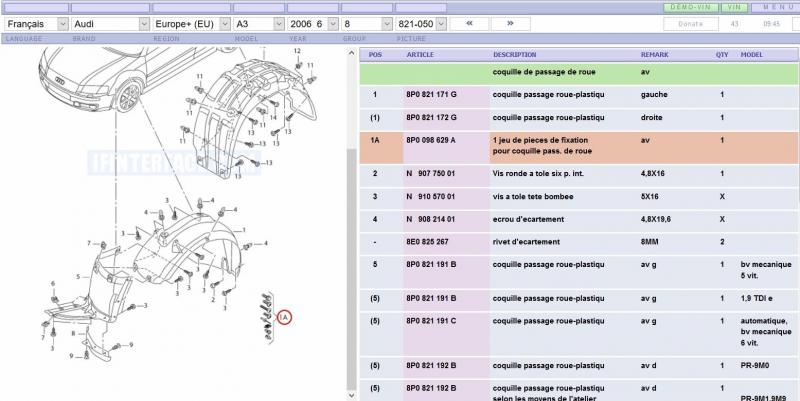Select article N 908 214 01
800x401 pixels.
coord(430,219)
